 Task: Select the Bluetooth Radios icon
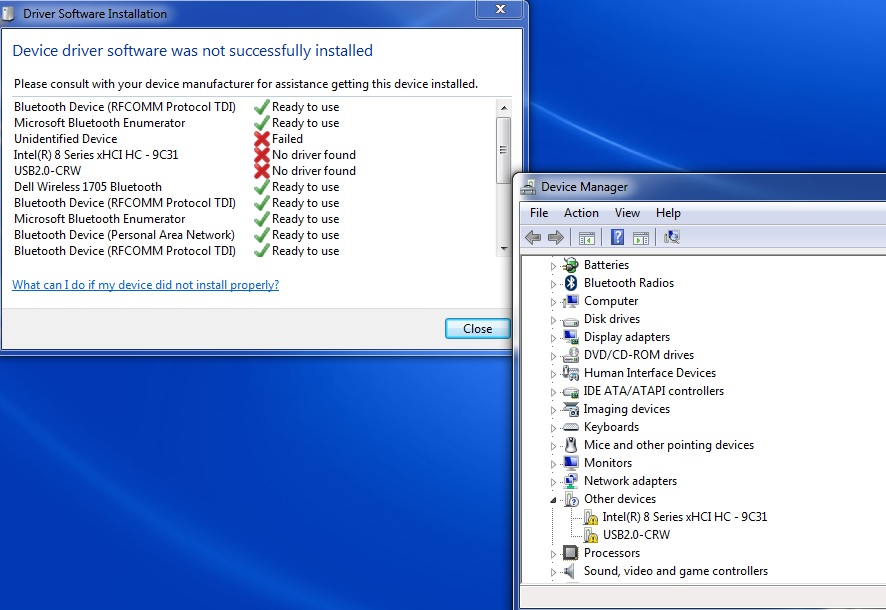(x=571, y=282)
